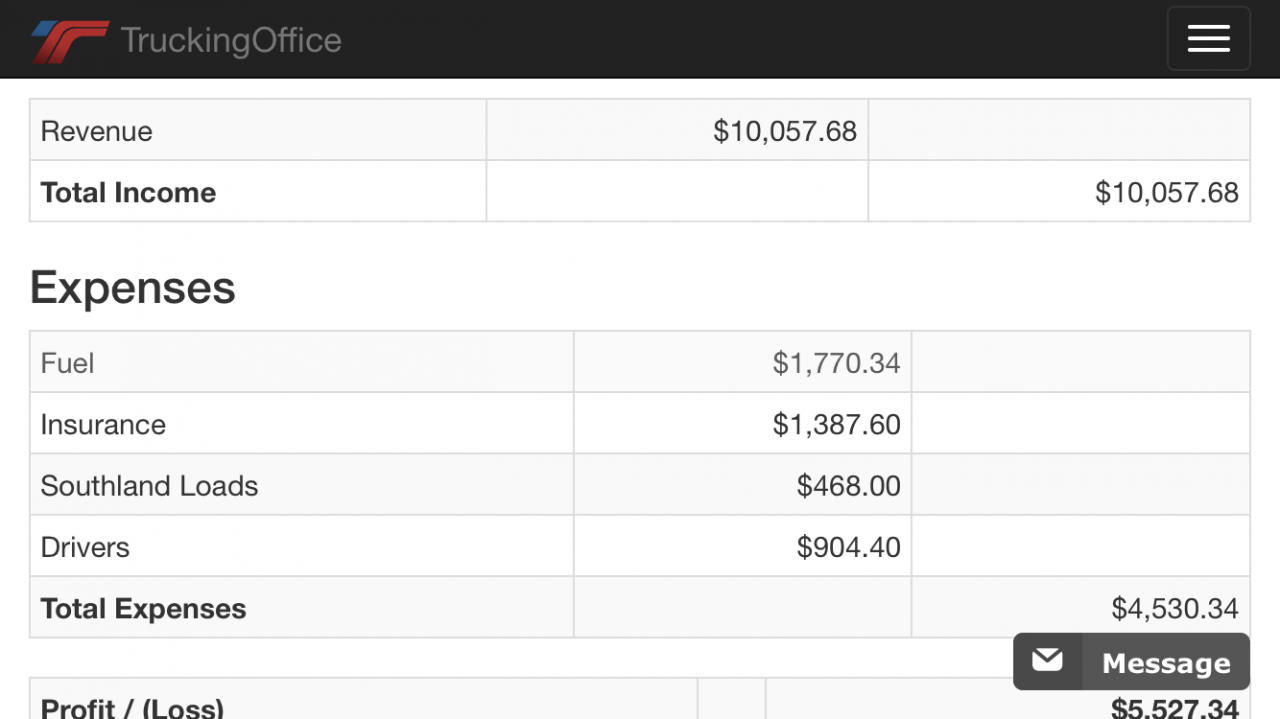This screenshot has width=1280, height=719.
Task: Click the TruckingOffice logo icon
Action: (x=69, y=41)
